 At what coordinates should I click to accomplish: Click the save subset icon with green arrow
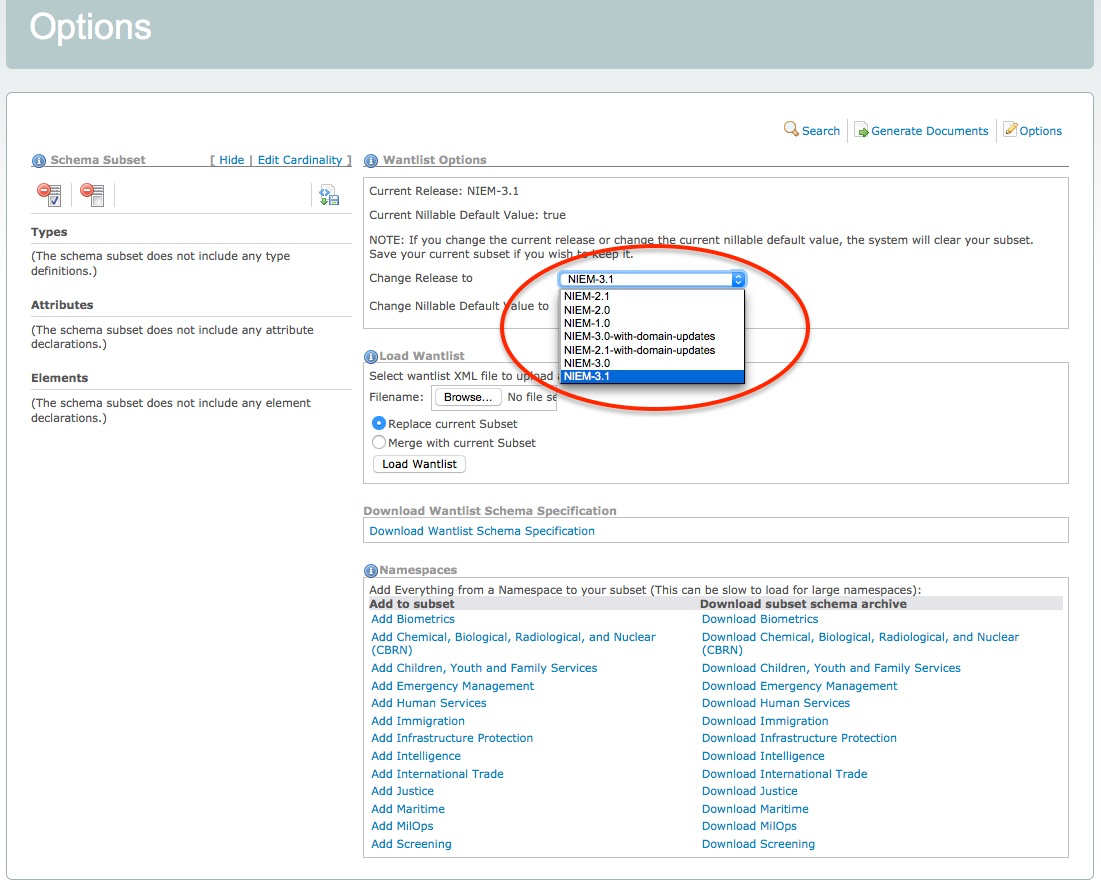(x=329, y=195)
